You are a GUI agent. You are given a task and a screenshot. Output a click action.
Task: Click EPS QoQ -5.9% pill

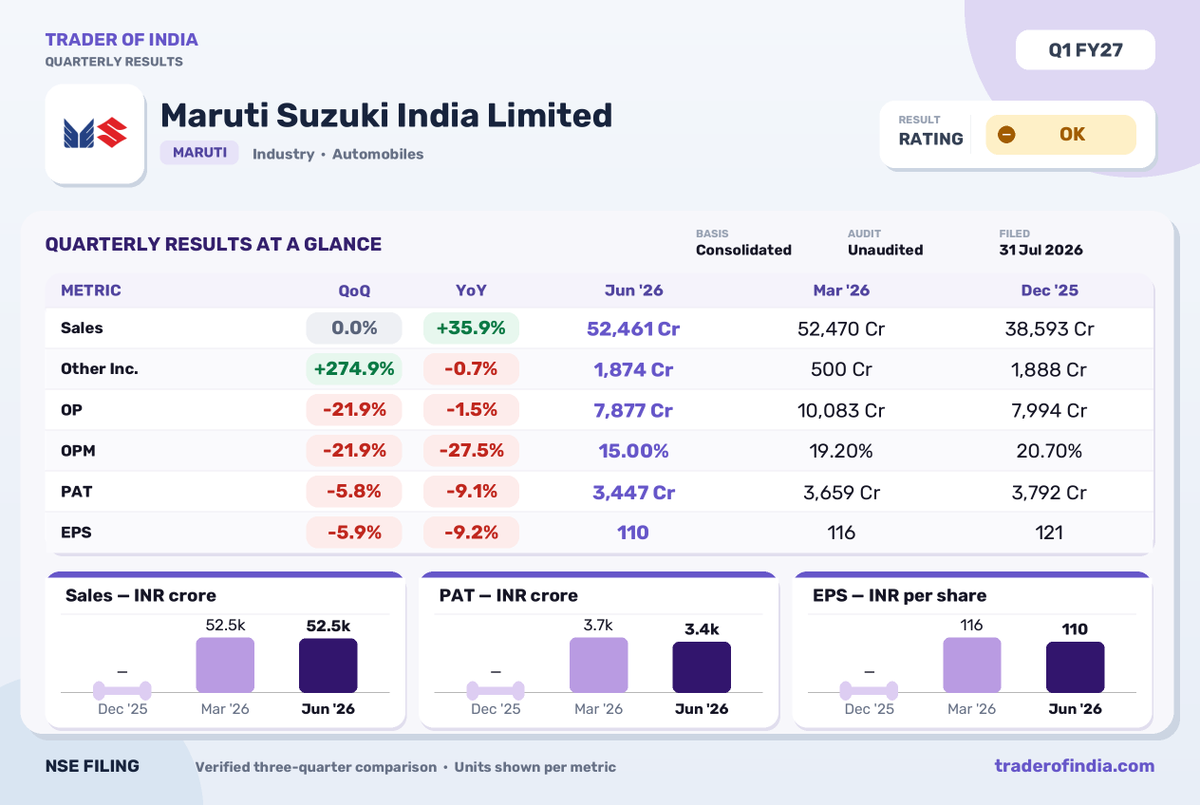pos(354,533)
